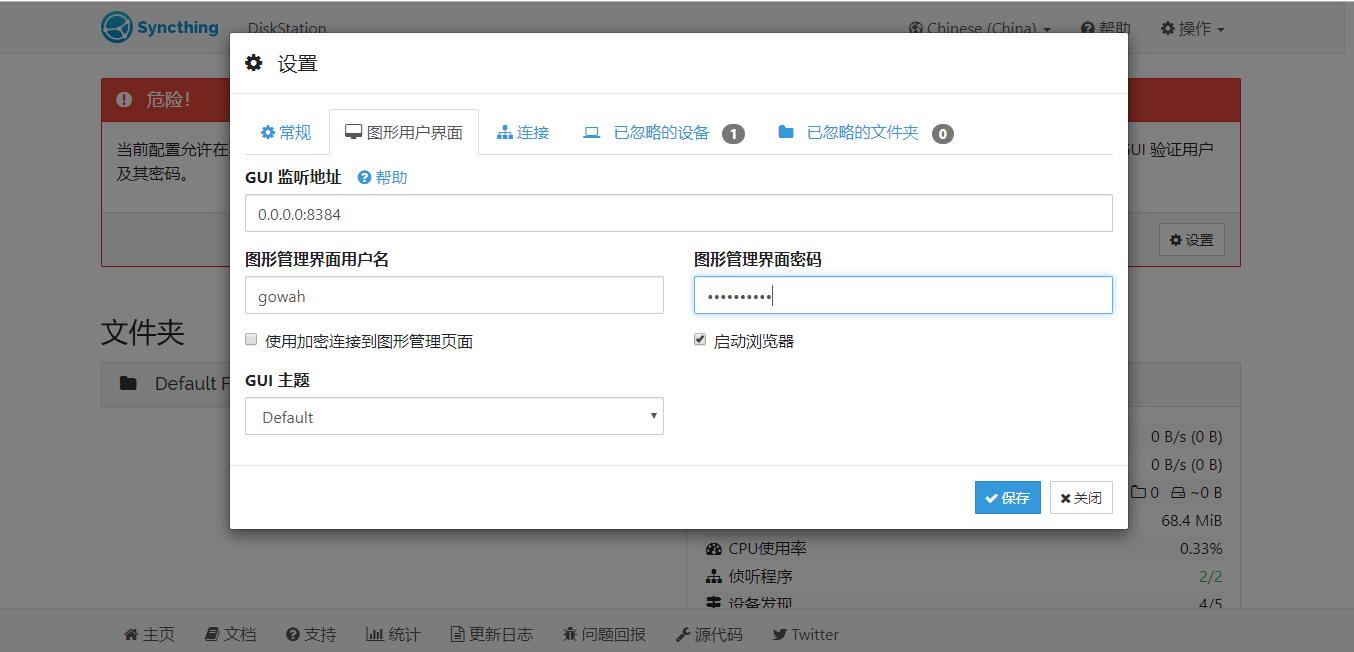Viewport: 1354px width, 652px height.
Task: Click the 统计 bar chart icon in footer
Action: point(375,634)
